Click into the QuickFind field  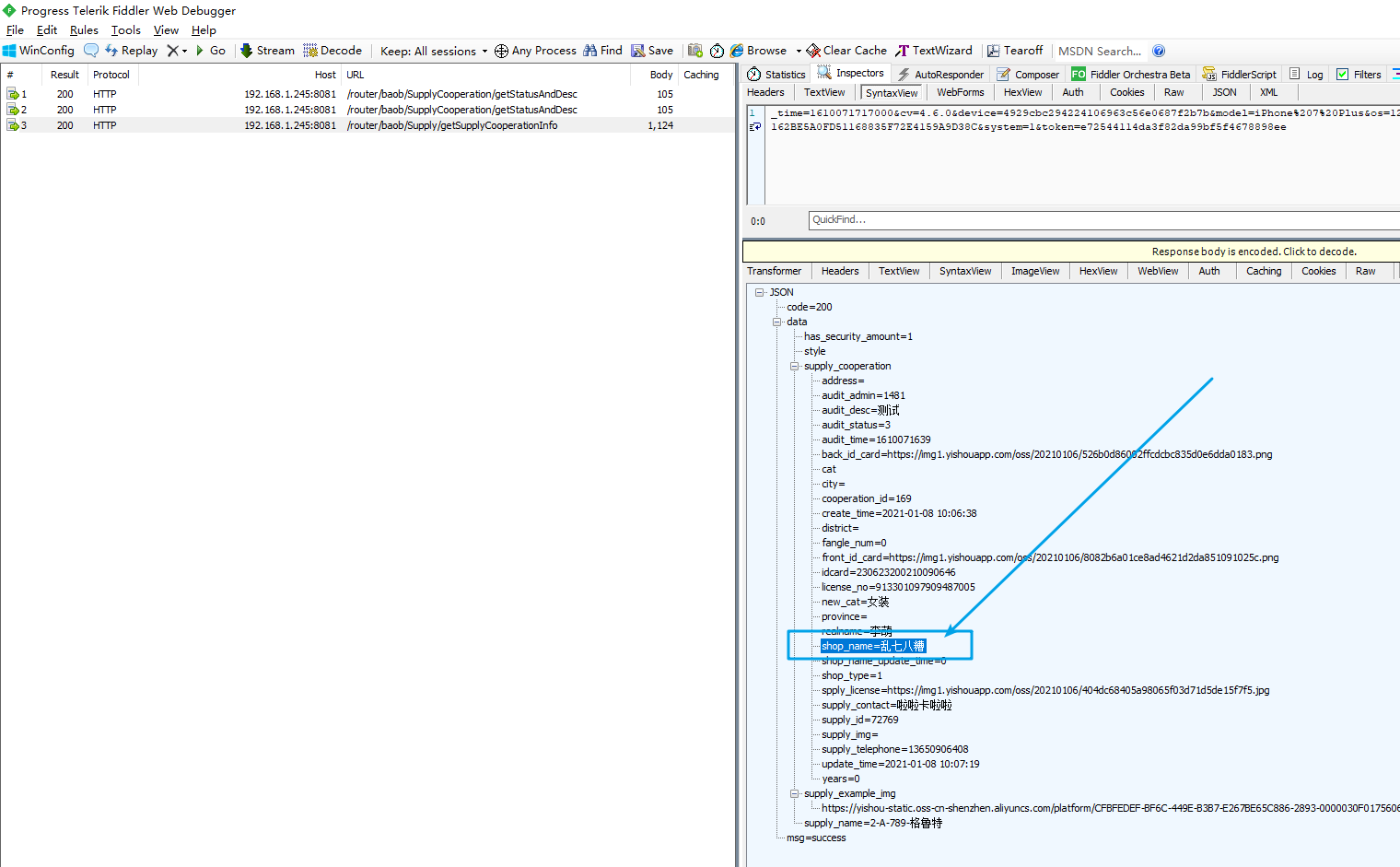pyautogui.click(x=1104, y=220)
